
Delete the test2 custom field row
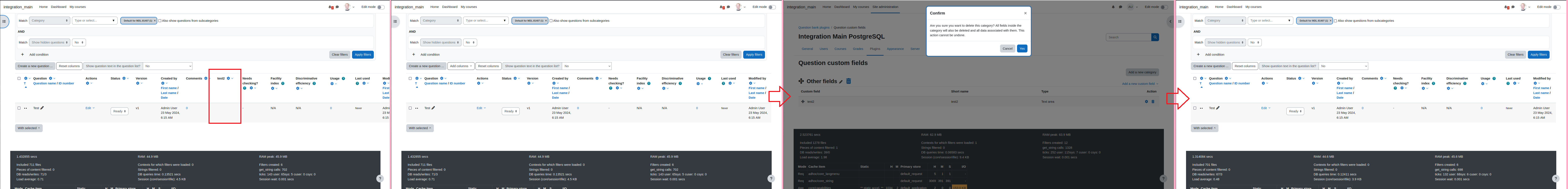point(1153,101)
